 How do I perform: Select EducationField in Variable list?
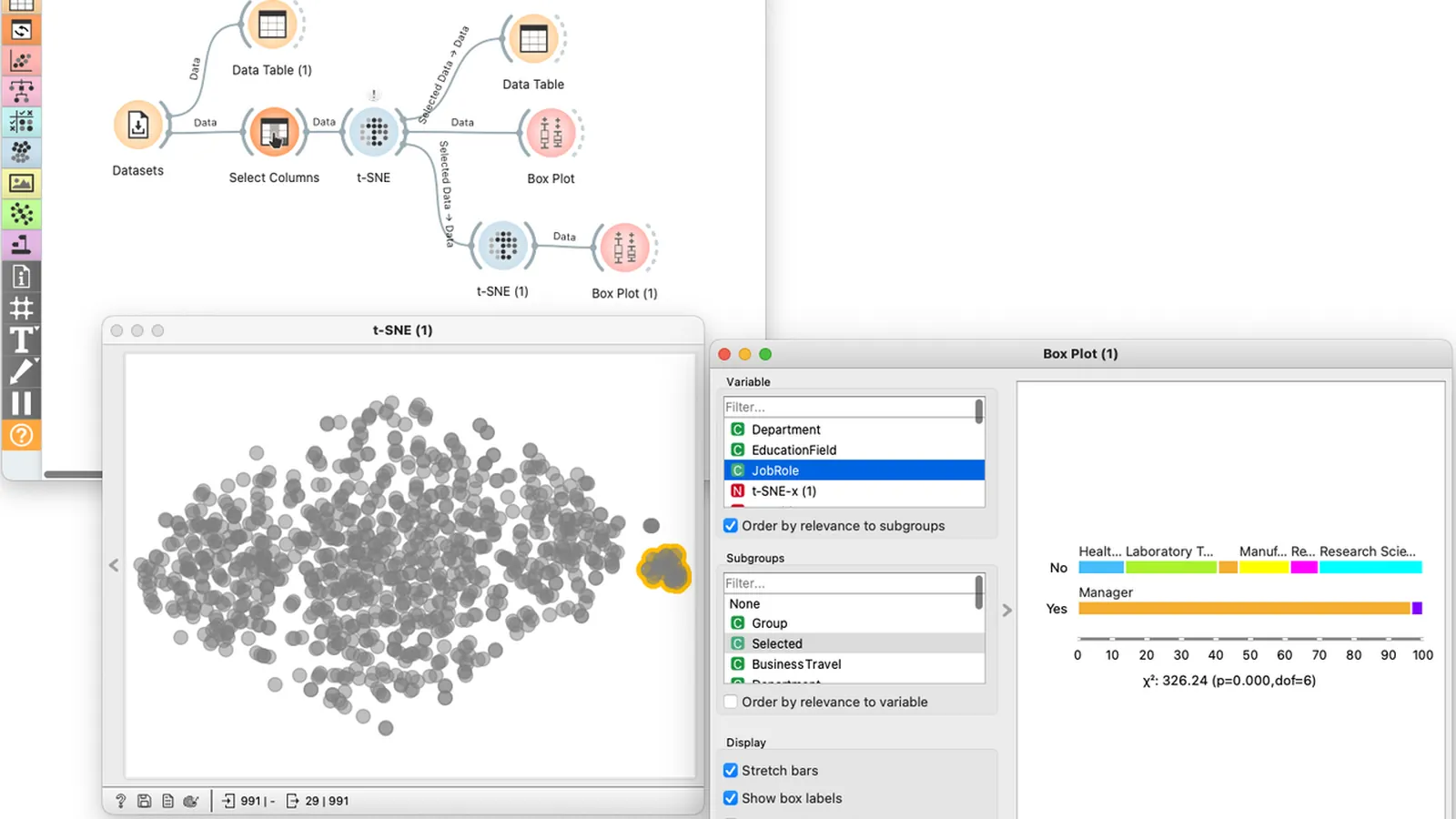[854, 450]
